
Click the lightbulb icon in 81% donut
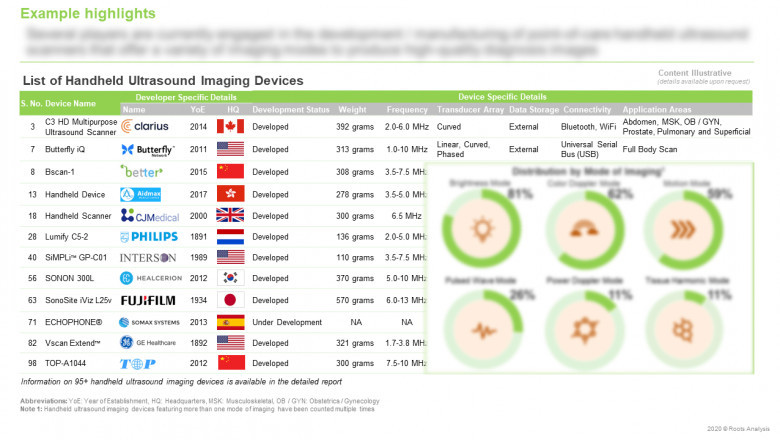(482, 229)
